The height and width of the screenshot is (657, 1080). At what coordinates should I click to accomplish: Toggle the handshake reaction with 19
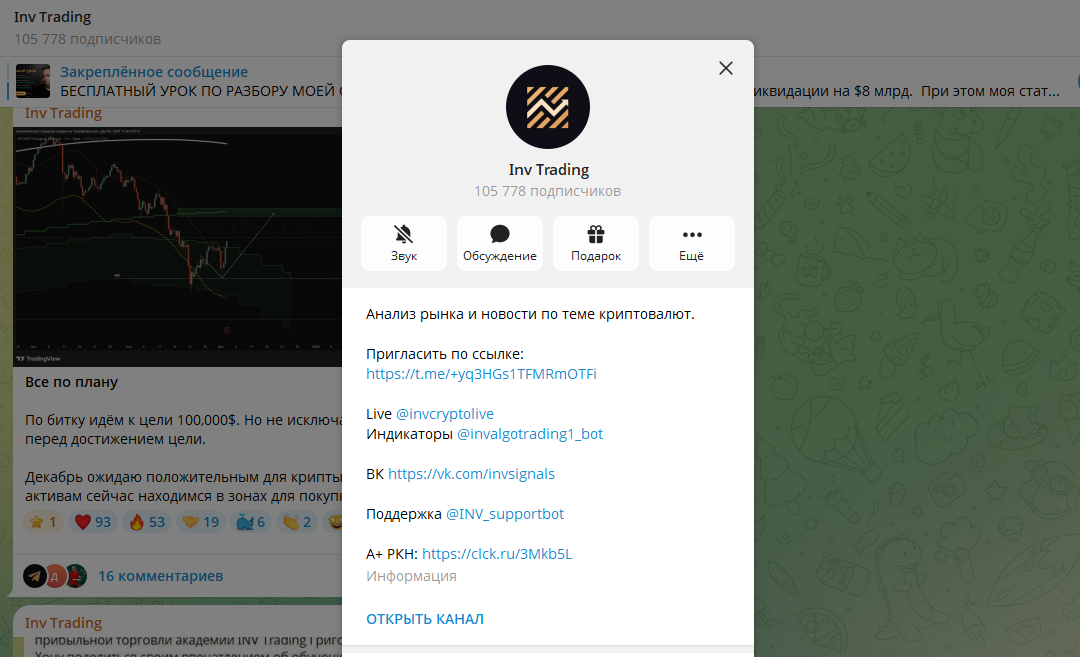201,522
